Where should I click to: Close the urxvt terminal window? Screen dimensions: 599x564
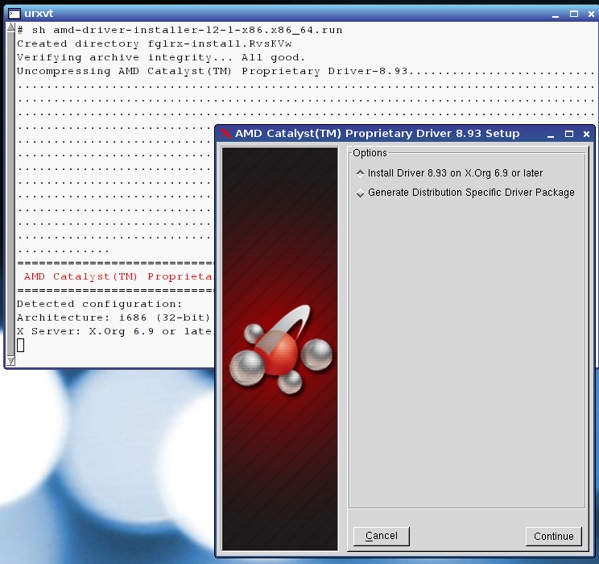click(591, 14)
